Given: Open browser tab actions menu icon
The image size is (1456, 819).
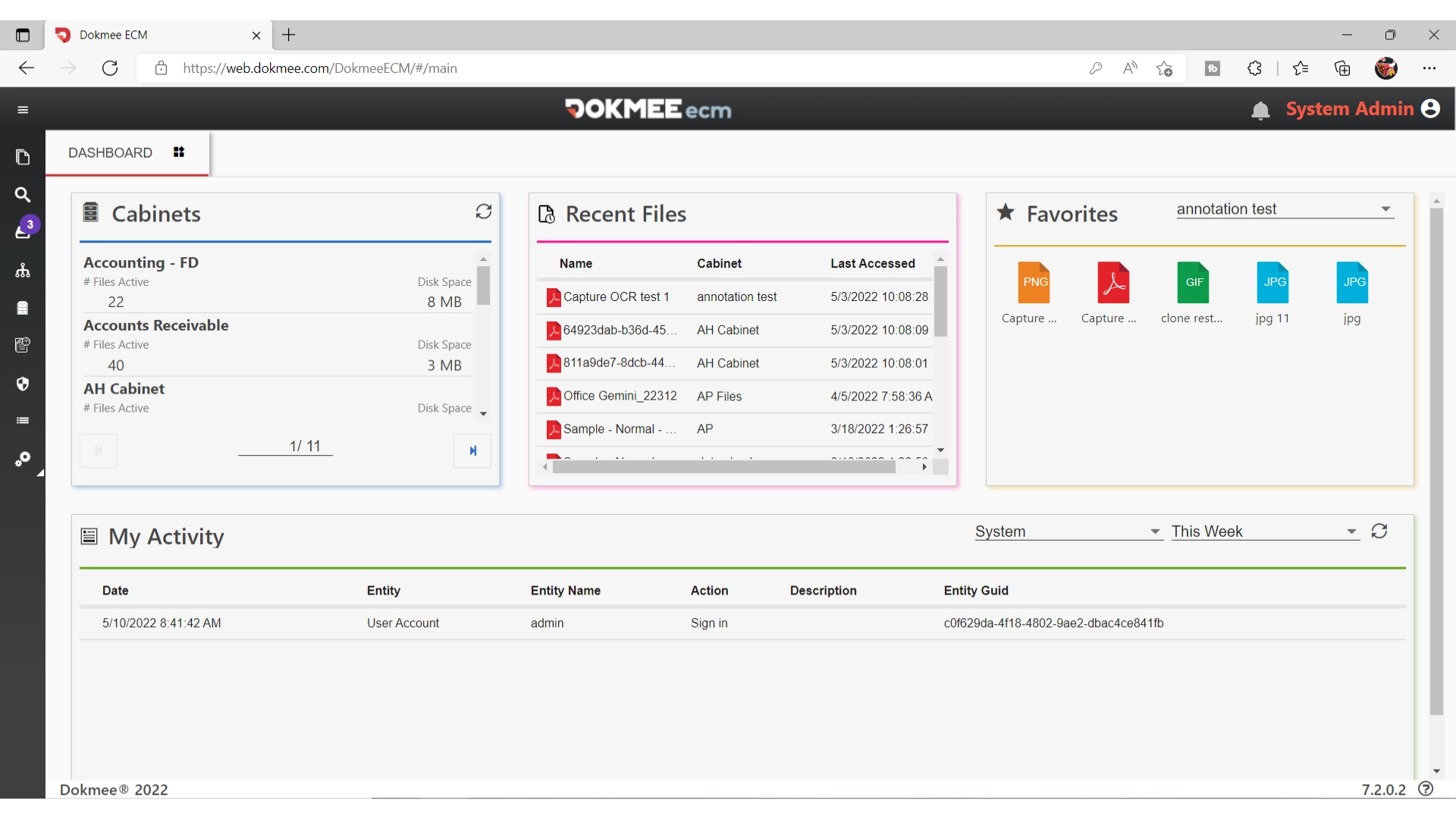Looking at the screenshot, I should [23, 35].
